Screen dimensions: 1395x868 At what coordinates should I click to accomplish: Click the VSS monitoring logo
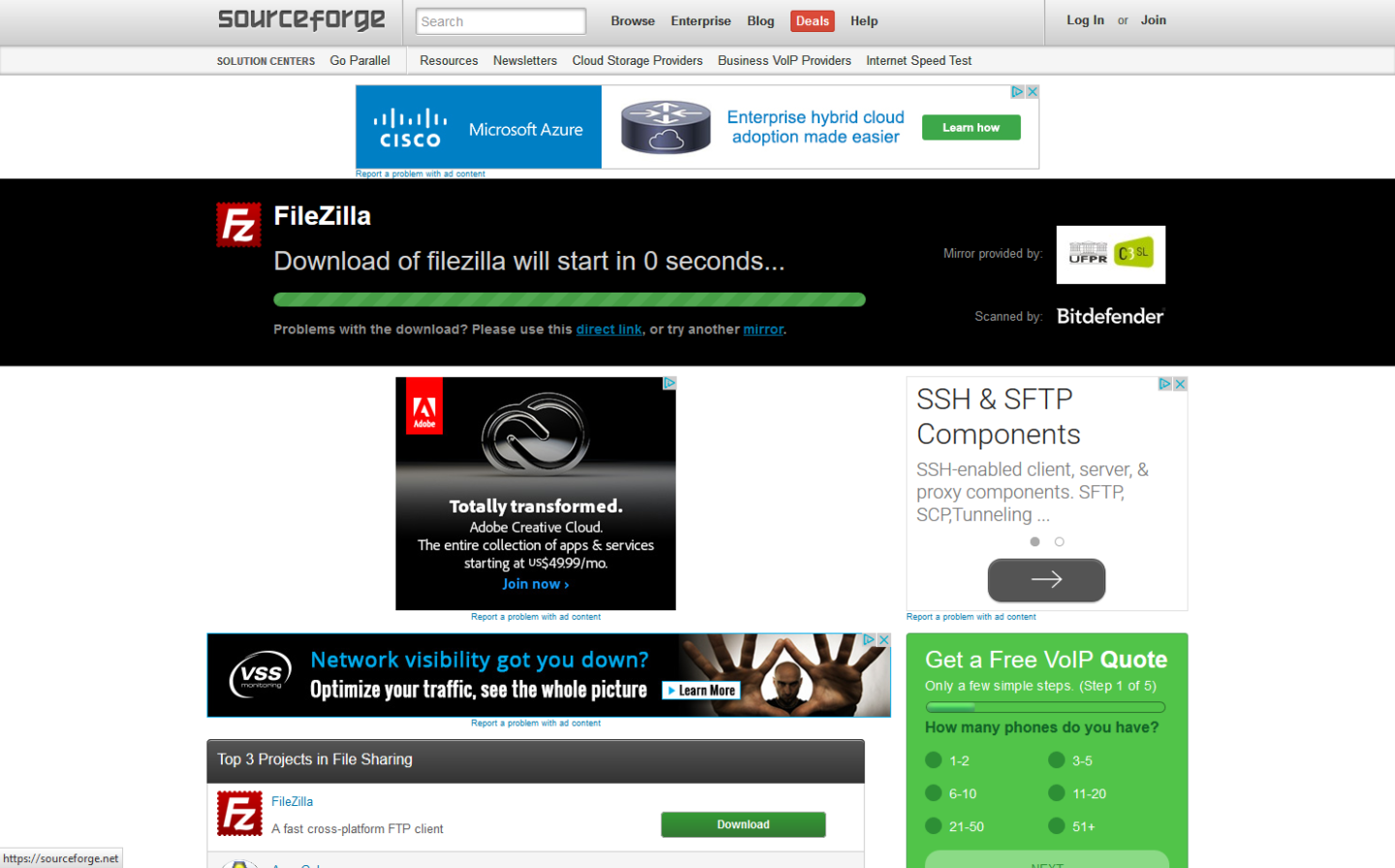pos(257,675)
